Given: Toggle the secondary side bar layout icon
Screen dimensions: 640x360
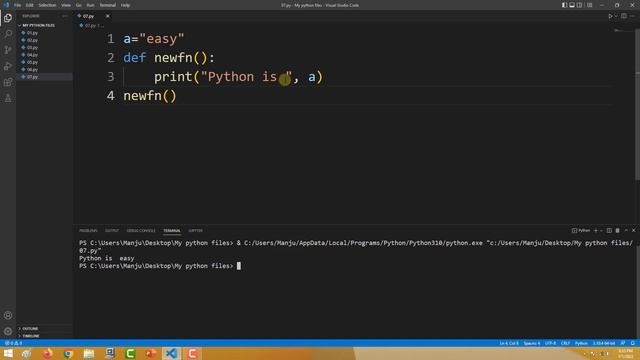Looking at the screenshot, I should 579,5.
